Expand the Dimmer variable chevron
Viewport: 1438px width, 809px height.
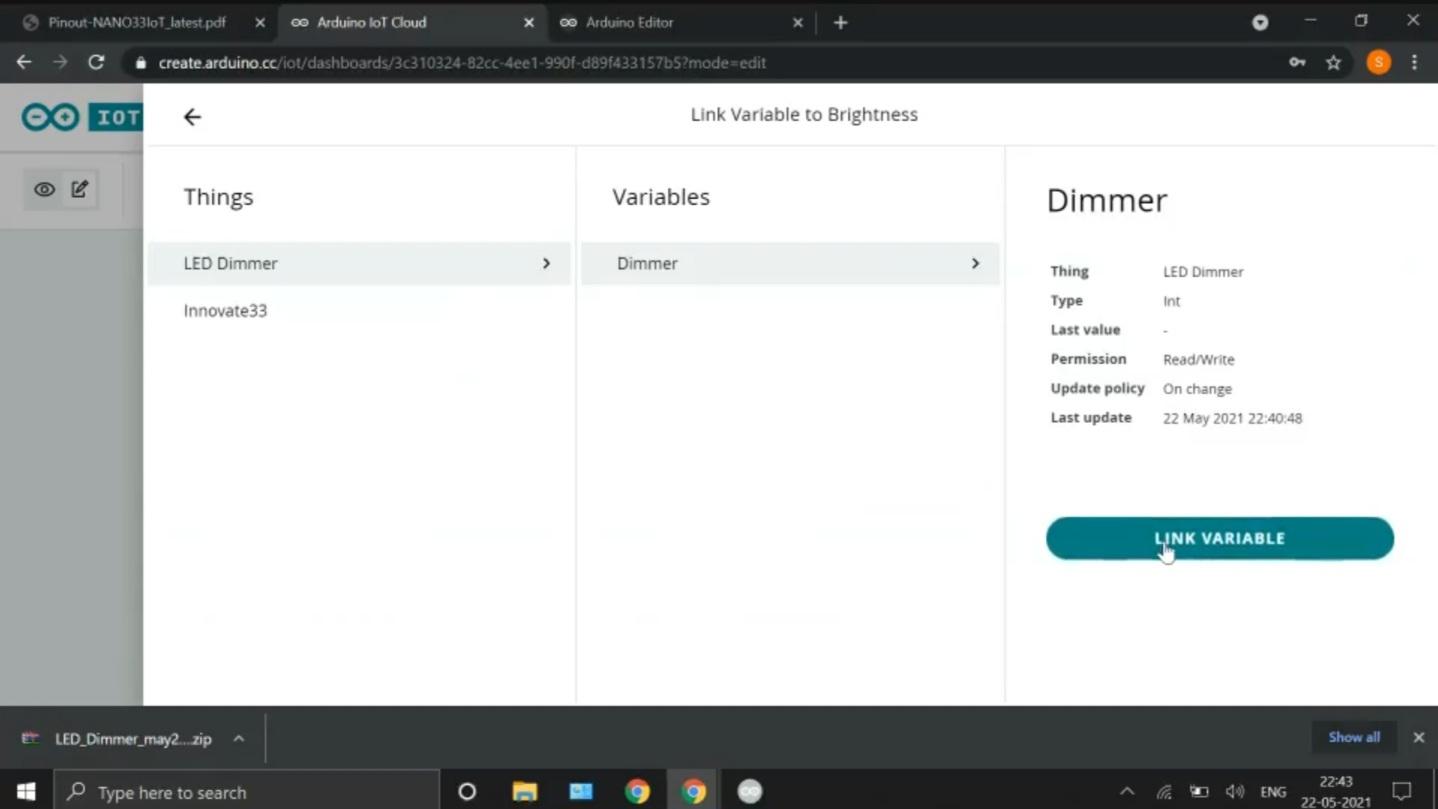click(x=975, y=263)
